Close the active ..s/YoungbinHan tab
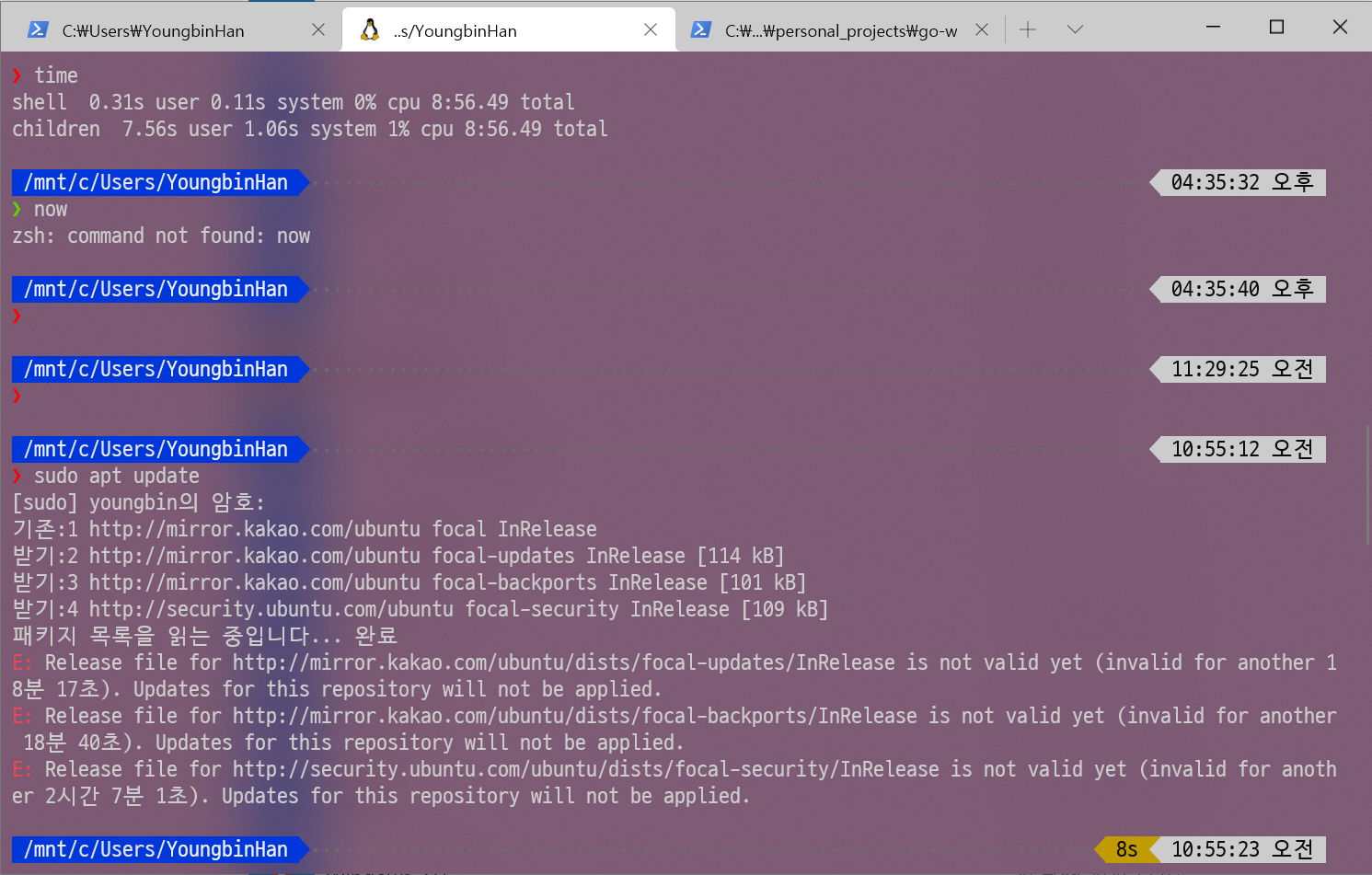The width and height of the screenshot is (1372, 875). (x=651, y=30)
